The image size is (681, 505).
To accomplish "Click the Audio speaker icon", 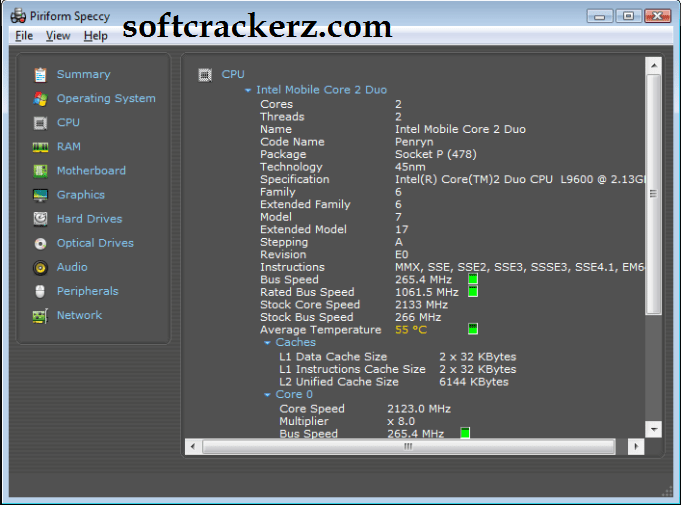I will (x=40, y=268).
